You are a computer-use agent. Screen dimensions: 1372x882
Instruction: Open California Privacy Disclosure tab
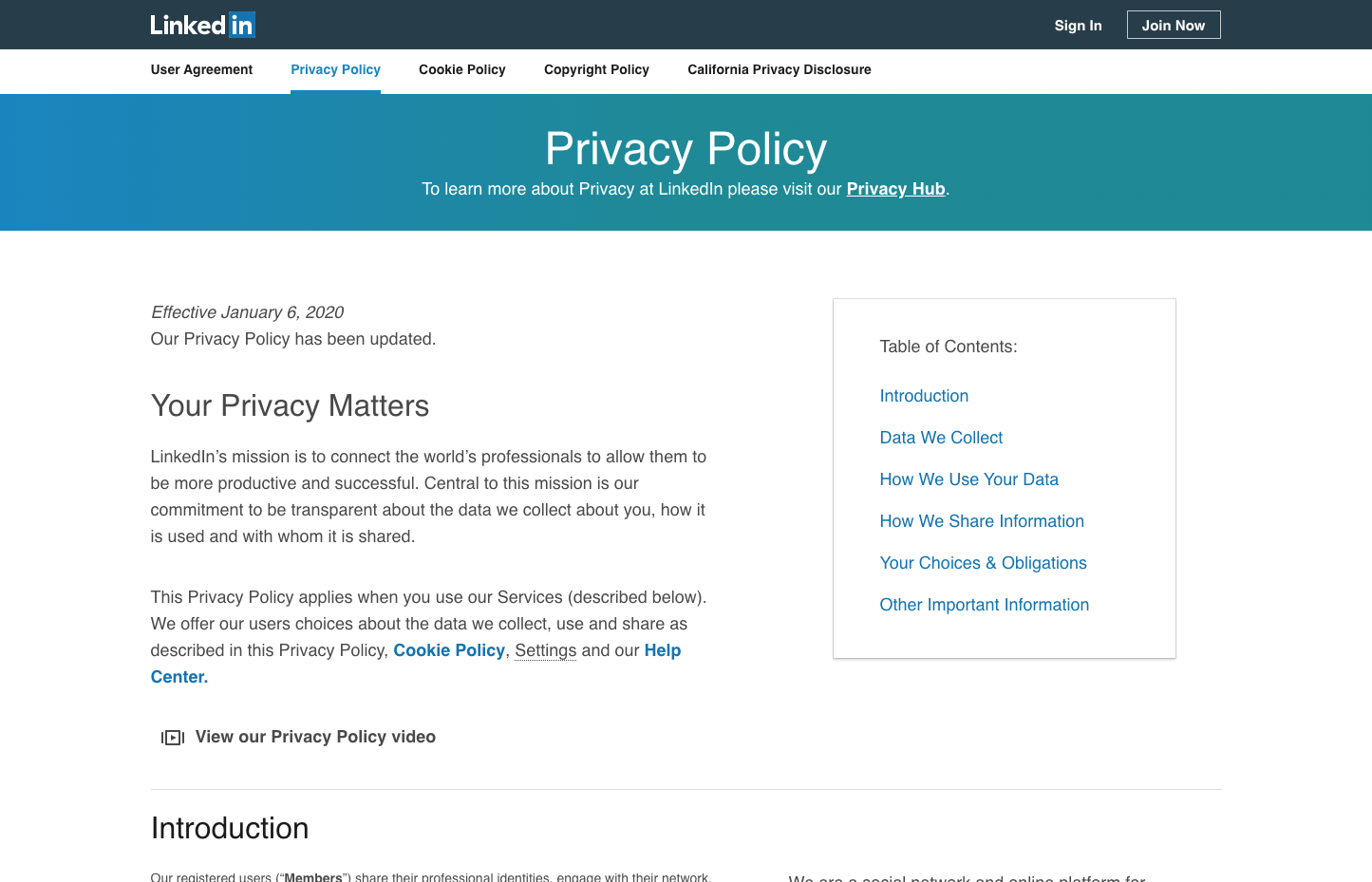coord(779,69)
